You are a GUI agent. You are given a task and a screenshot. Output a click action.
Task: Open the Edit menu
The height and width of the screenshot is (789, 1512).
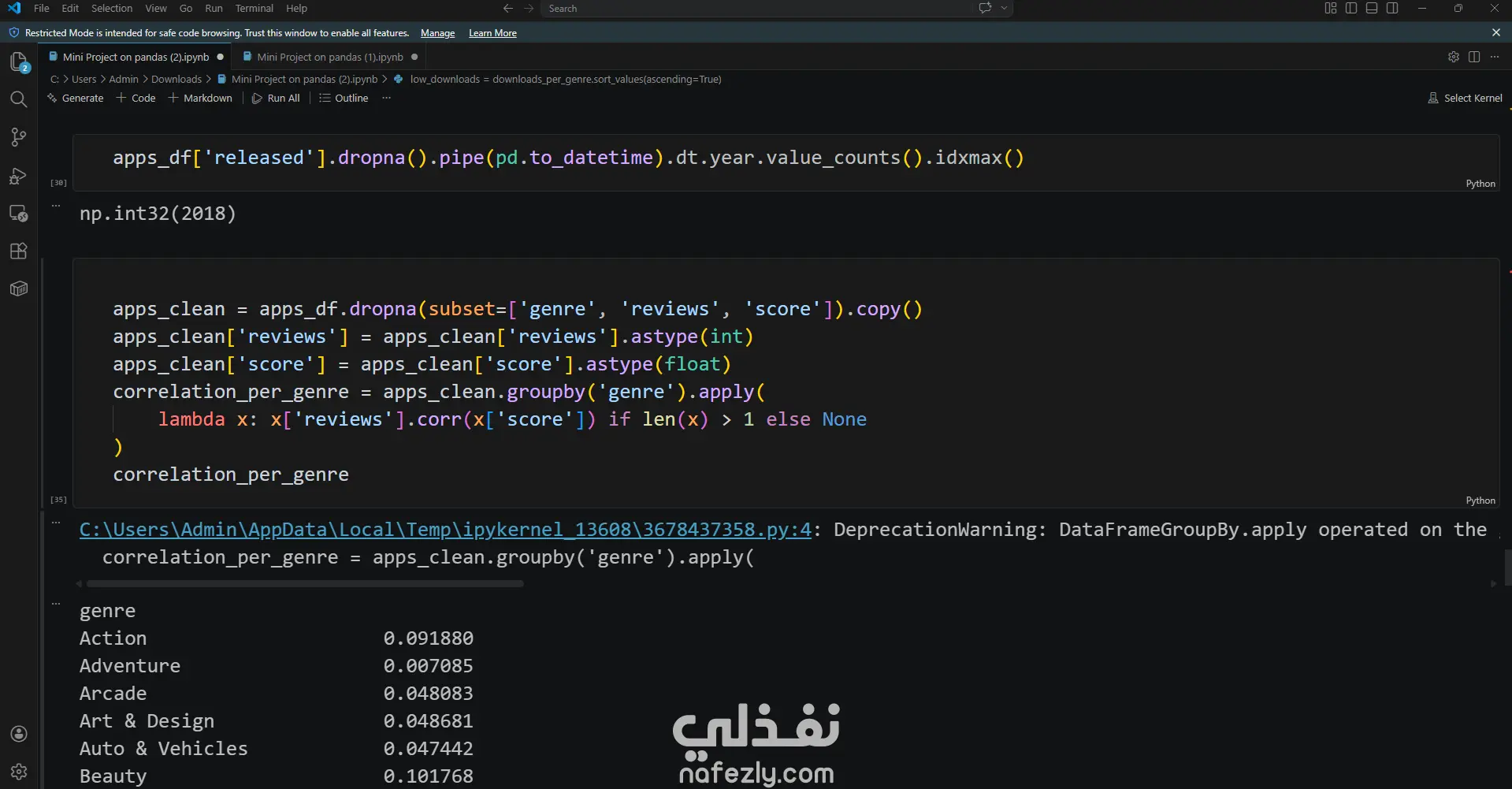point(70,8)
